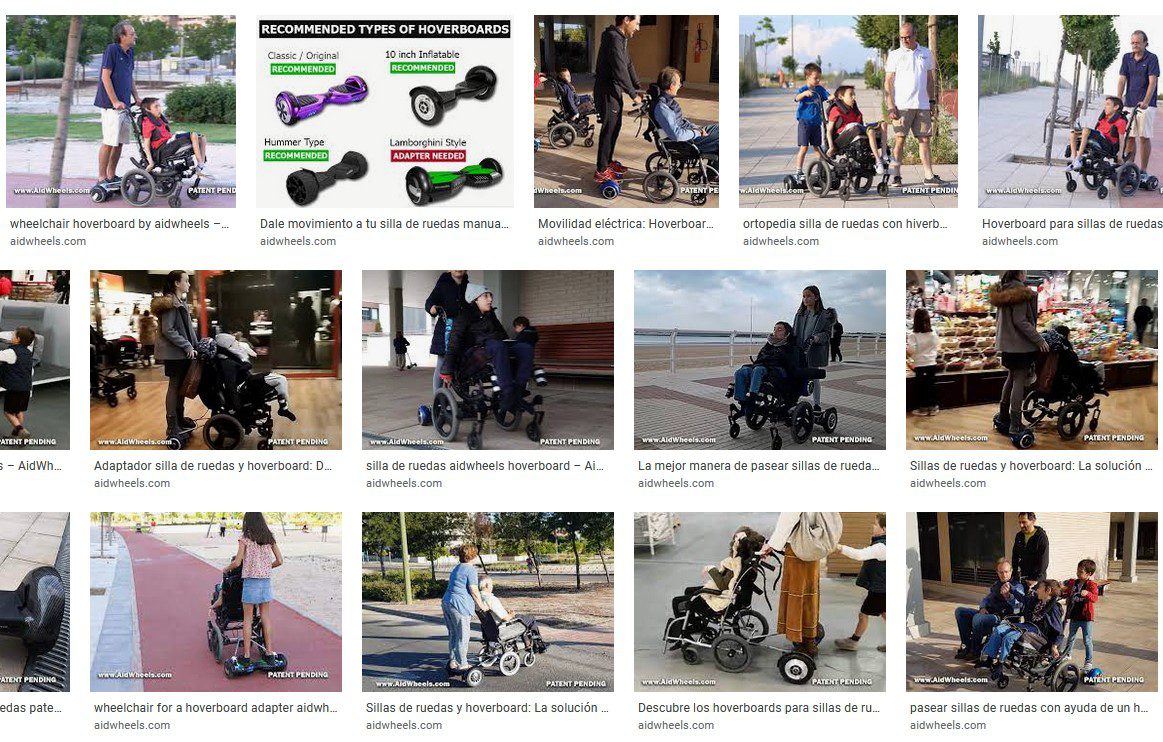Click 'Dale movimiento a tu silla de ruedas' title
Image resolution: width=1163 pixels, height=742 pixels.
click(384, 223)
